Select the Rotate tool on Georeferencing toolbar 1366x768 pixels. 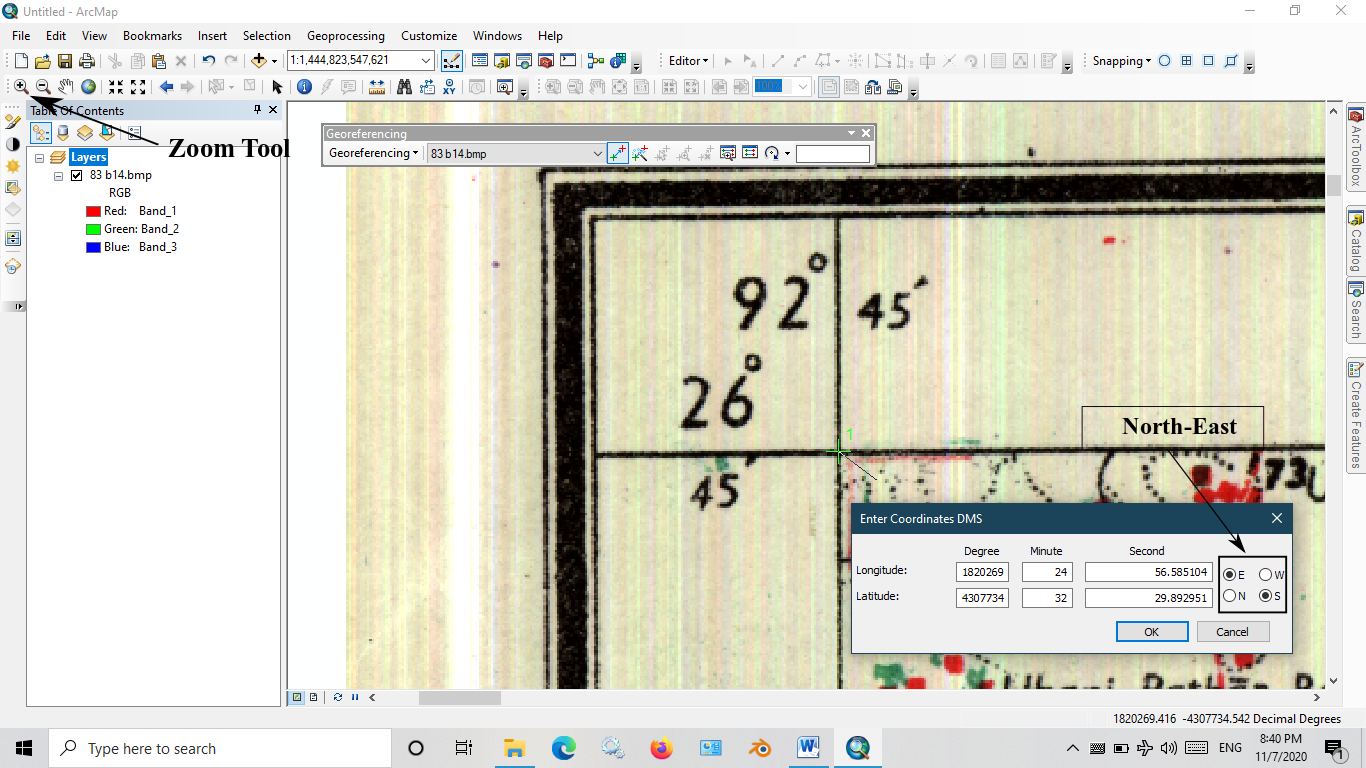[771, 153]
